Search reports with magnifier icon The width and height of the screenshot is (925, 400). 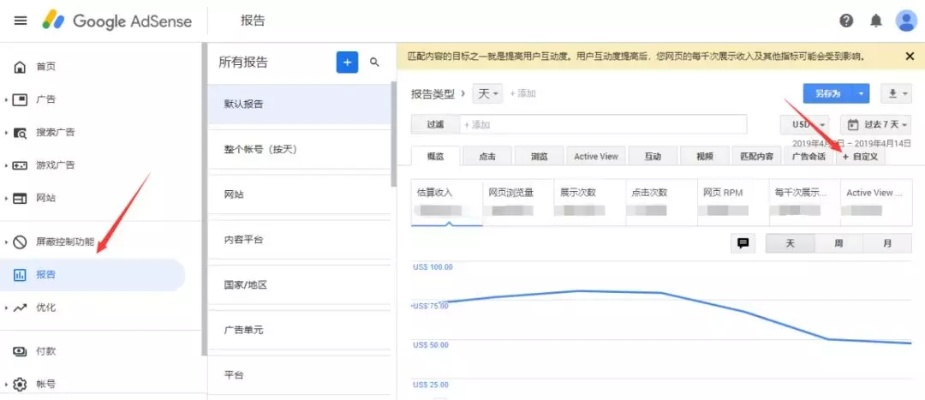[x=375, y=62]
